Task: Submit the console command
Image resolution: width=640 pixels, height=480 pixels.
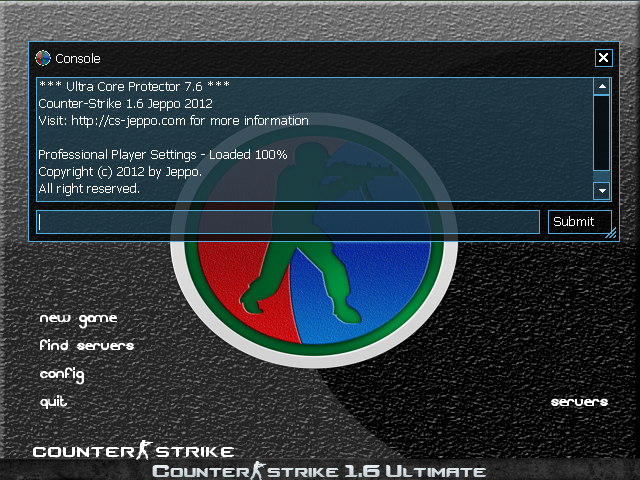Action: (580, 222)
